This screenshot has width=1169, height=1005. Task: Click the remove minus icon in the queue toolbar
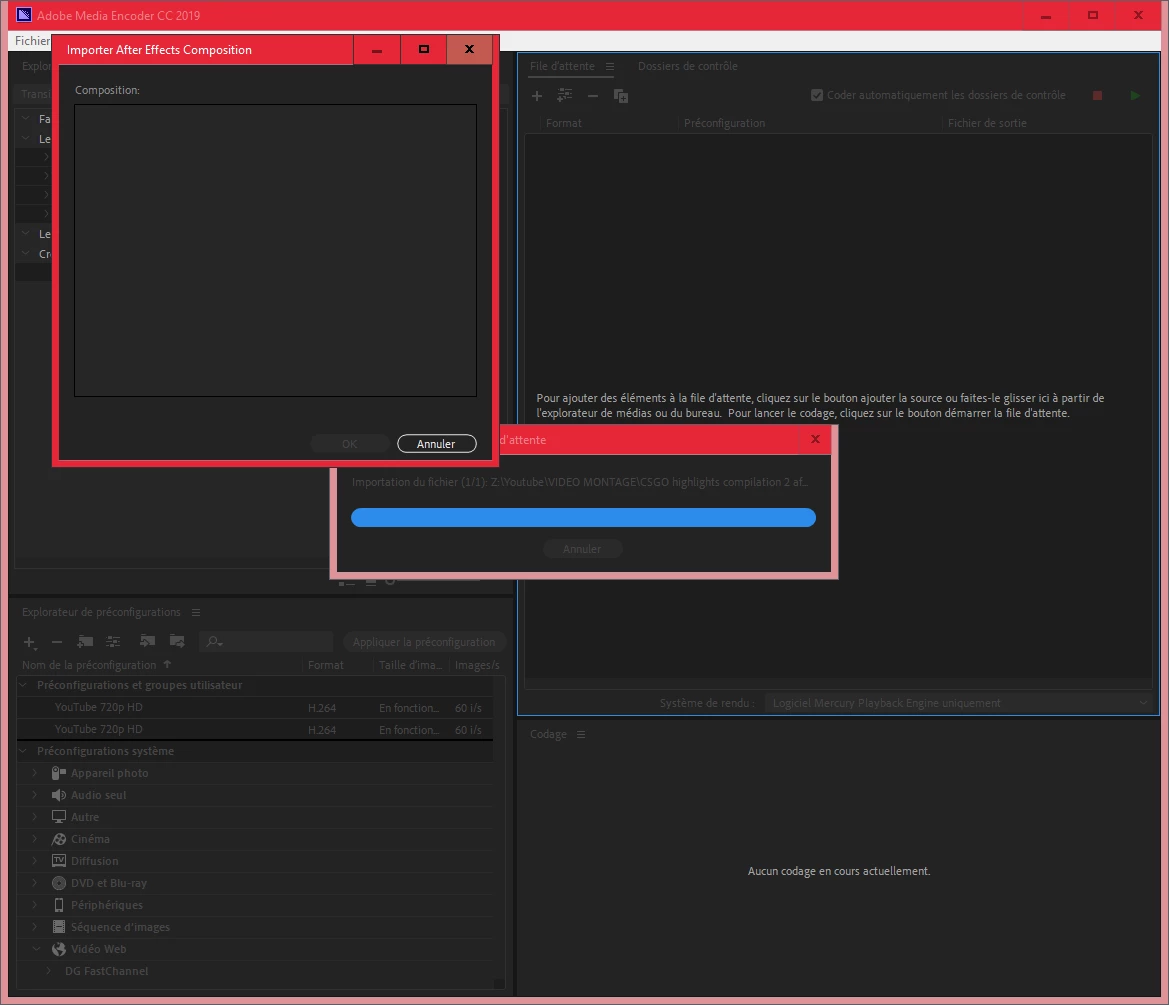tap(593, 95)
